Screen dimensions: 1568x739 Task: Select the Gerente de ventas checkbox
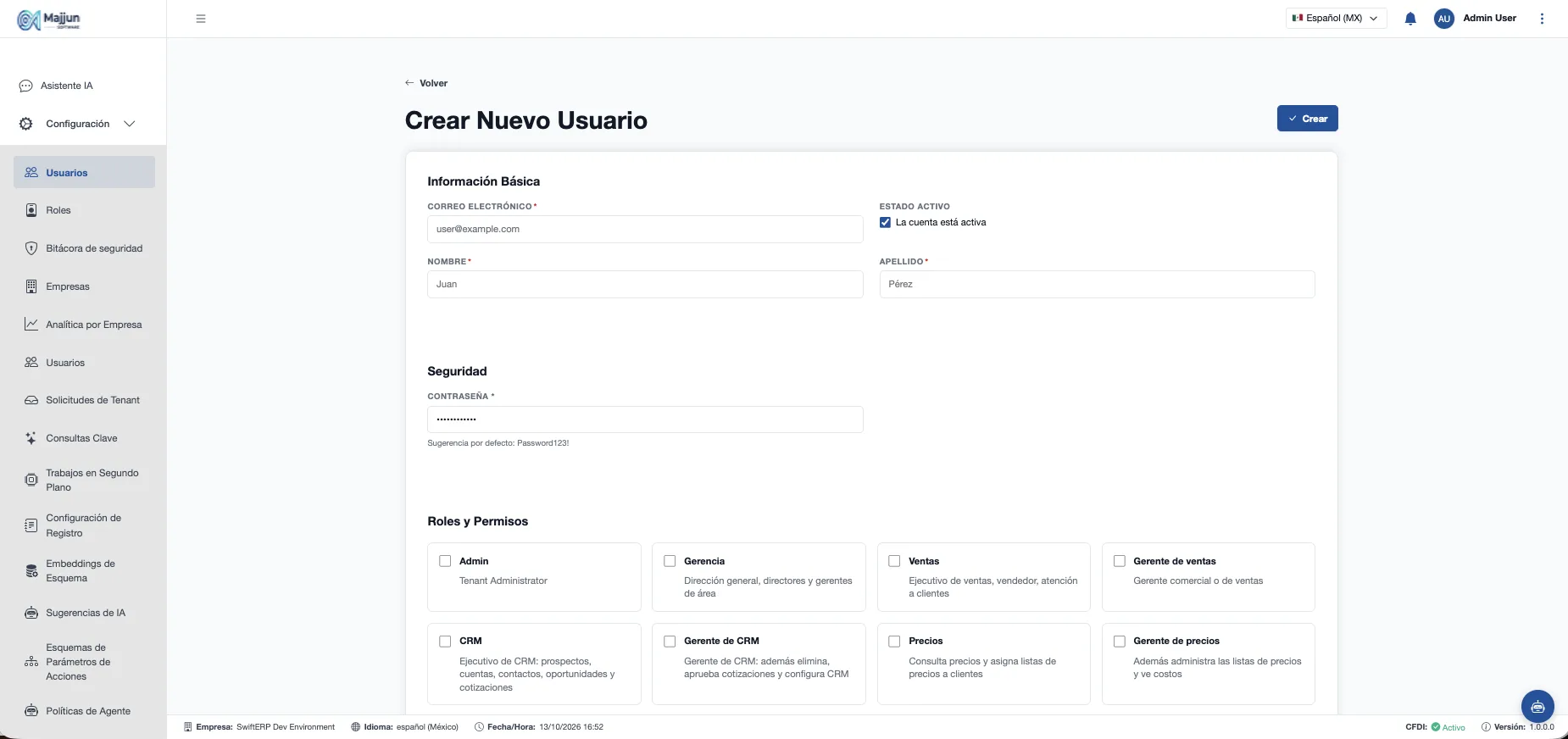tap(1120, 561)
